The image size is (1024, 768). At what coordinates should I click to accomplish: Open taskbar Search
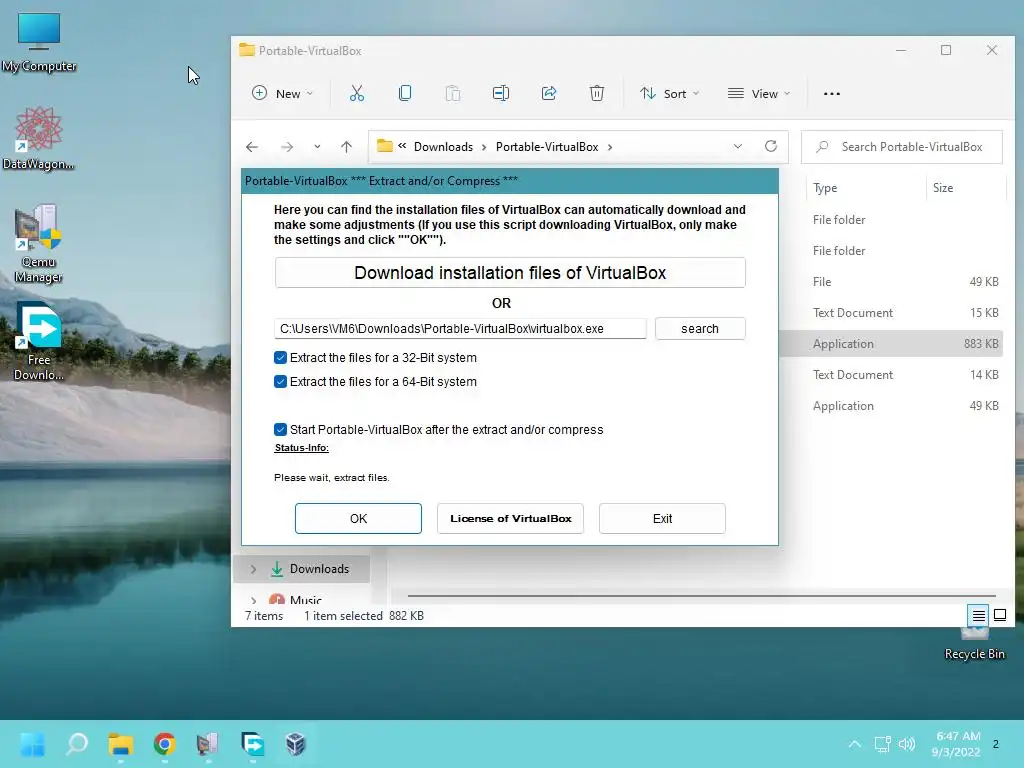[77, 744]
